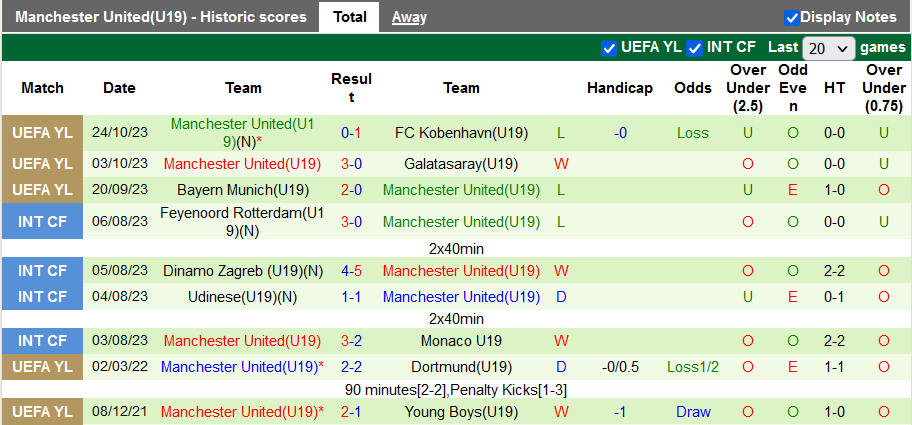Uncheck the INT CF filter checkbox
This screenshot has width=912, height=425.
(x=695, y=48)
